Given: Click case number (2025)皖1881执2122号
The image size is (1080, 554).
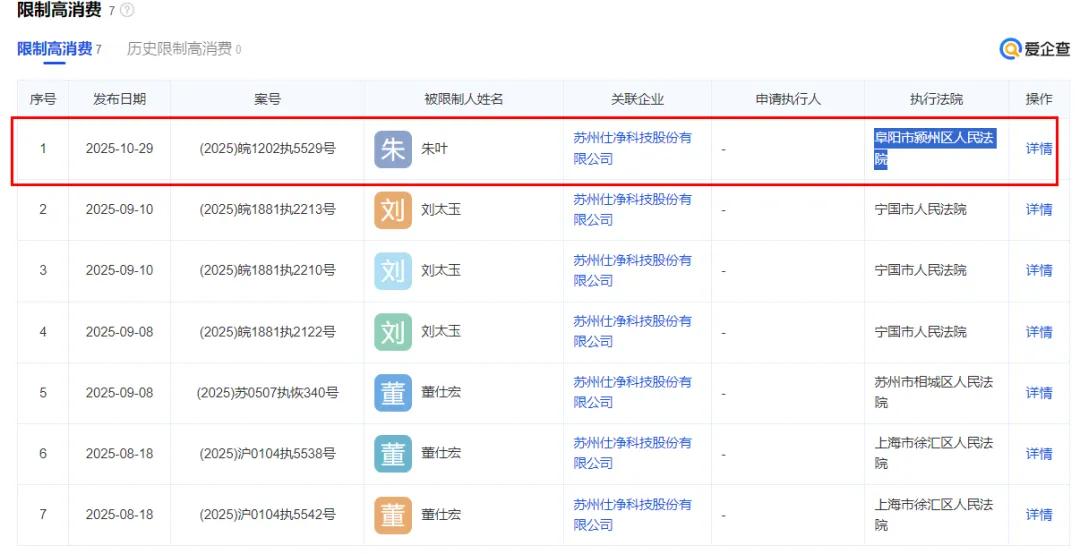Looking at the screenshot, I should coord(267,331).
